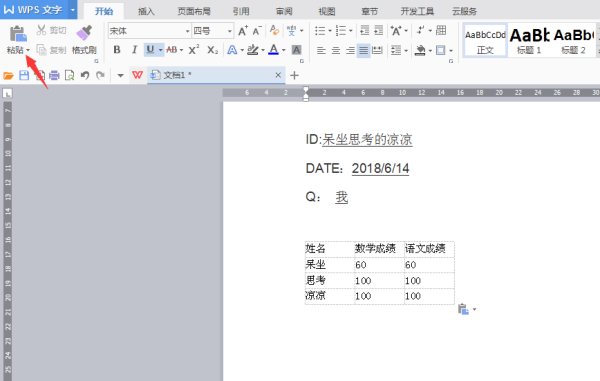Open the 审阅 tab
Viewport: 600px width, 381px height.
[x=284, y=11]
